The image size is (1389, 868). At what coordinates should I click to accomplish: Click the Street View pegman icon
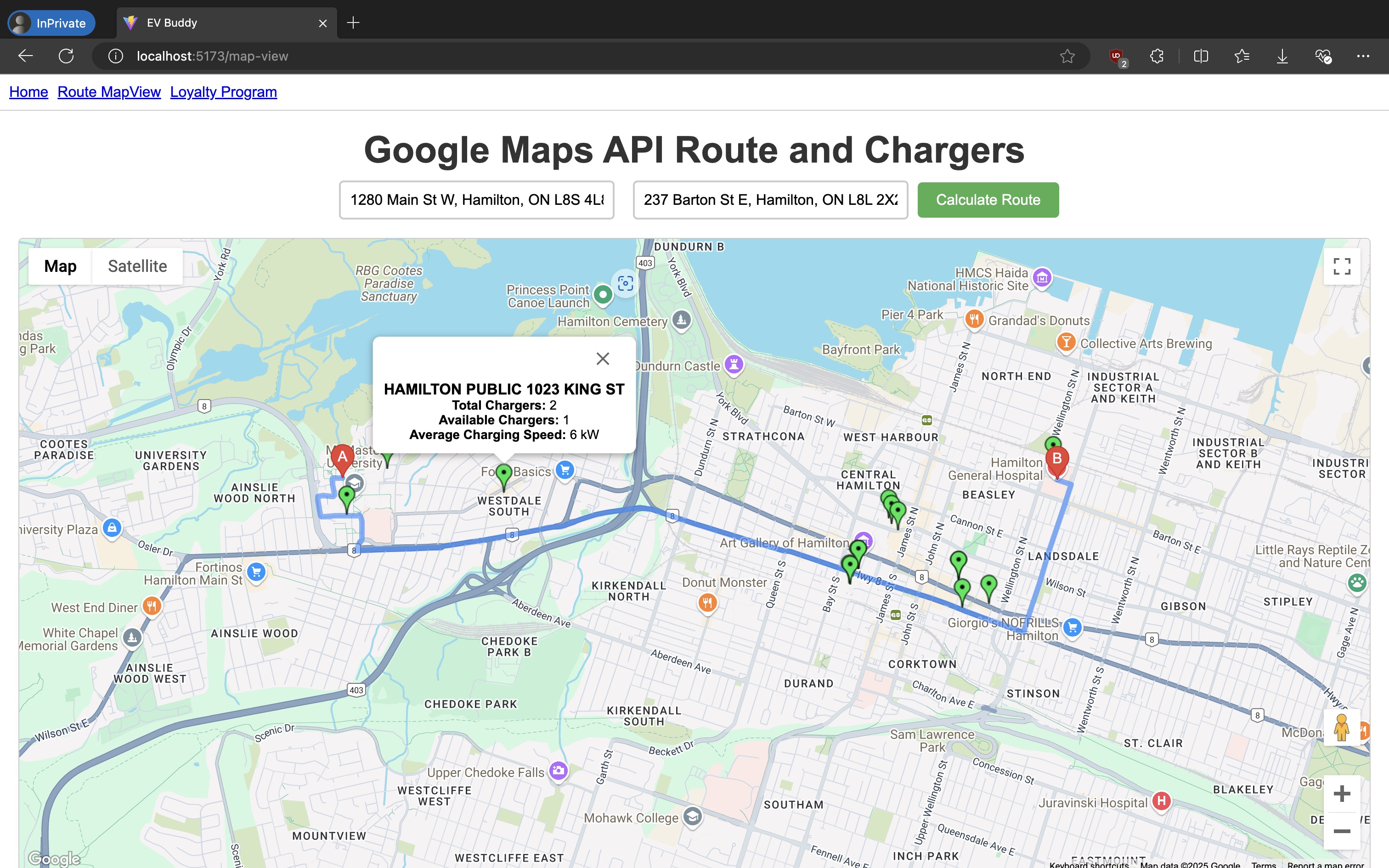click(1341, 727)
